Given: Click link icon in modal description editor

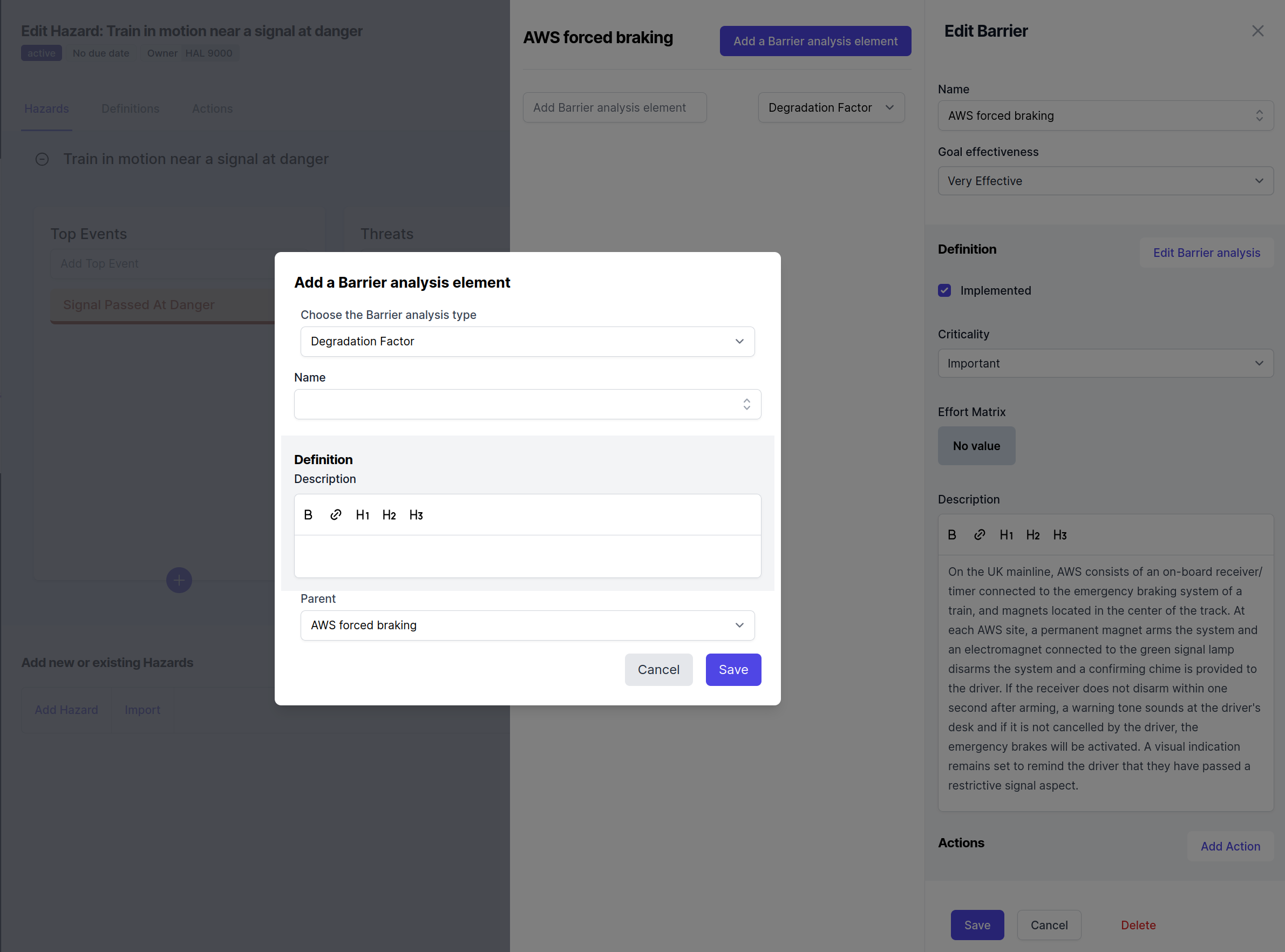Looking at the screenshot, I should [x=335, y=515].
